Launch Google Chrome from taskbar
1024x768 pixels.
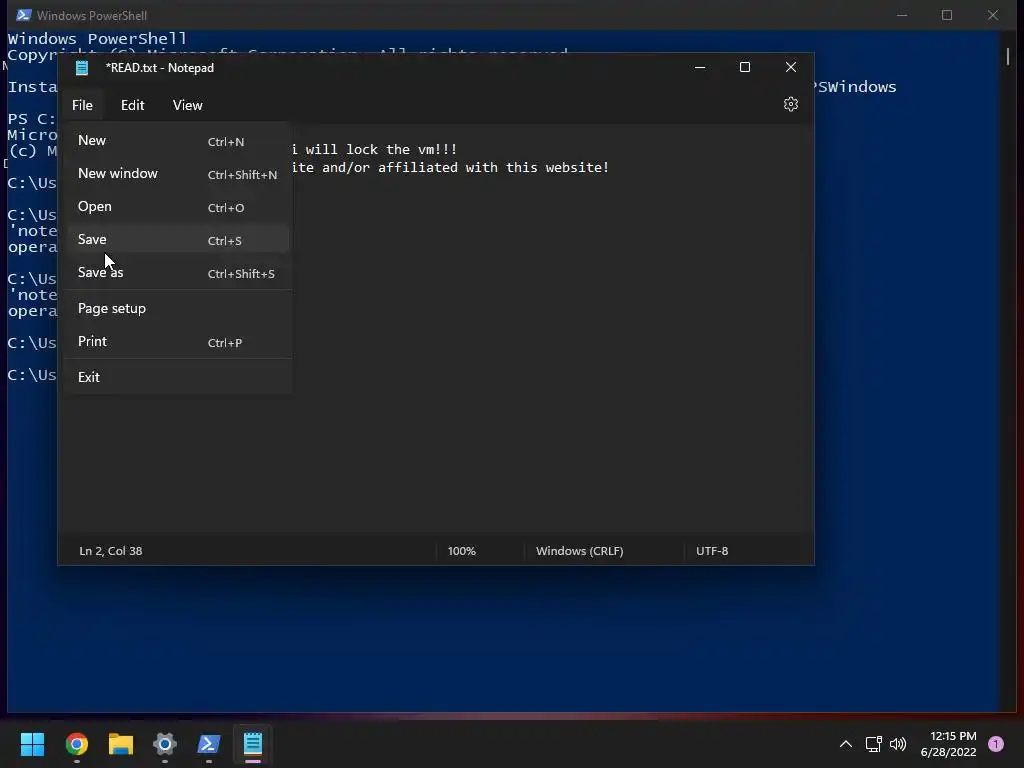coord(76,744)
